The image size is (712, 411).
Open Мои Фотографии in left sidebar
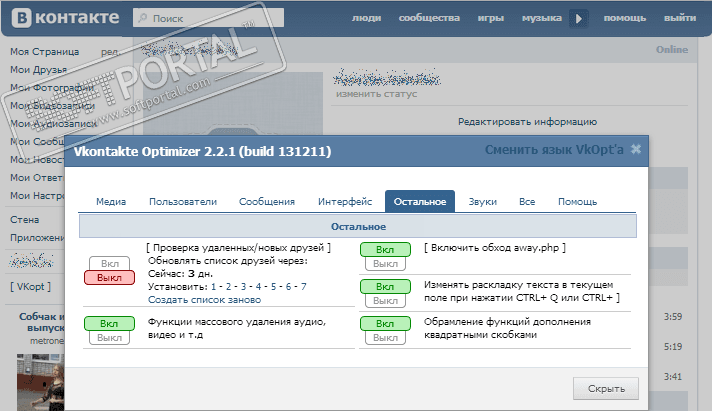coord(52,88)
